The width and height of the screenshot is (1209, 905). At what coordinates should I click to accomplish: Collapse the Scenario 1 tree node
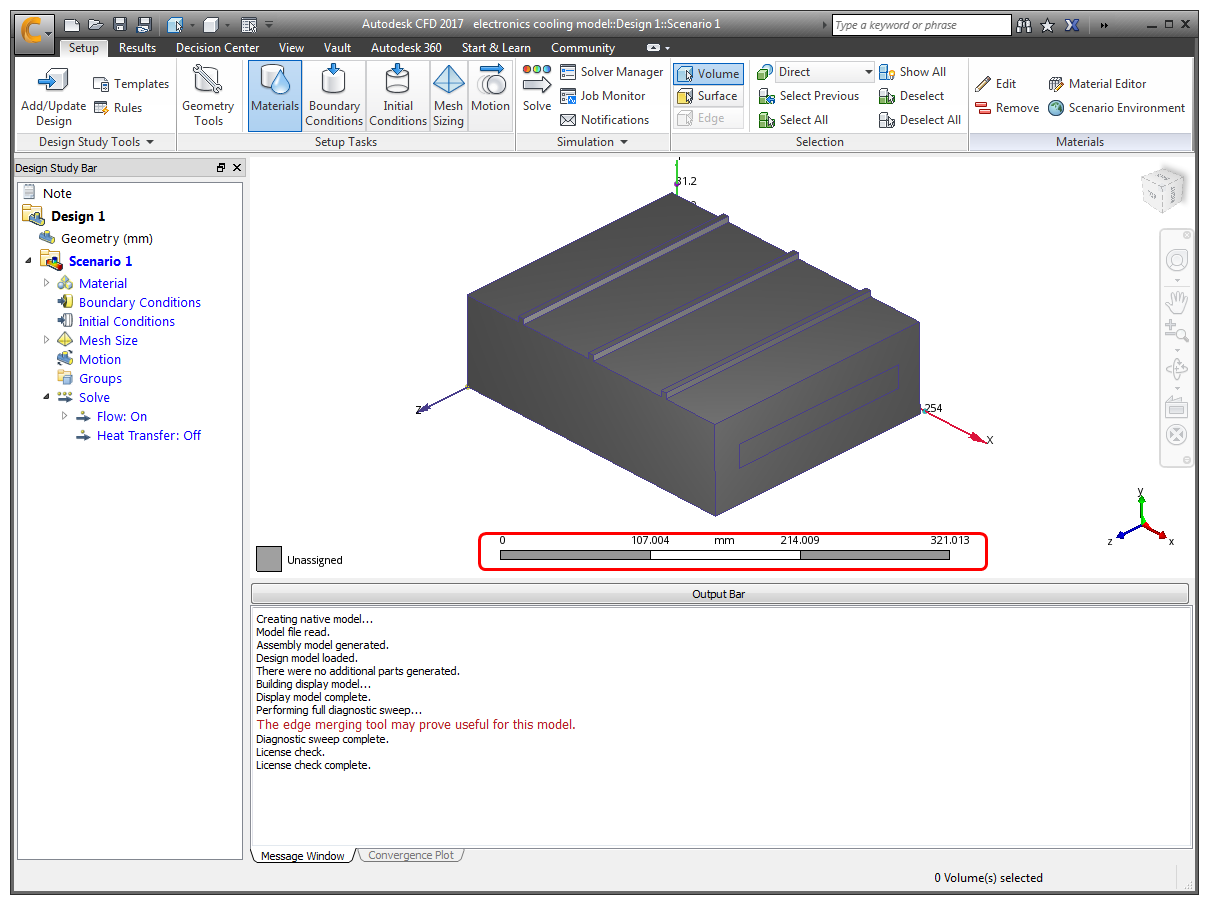28,261
